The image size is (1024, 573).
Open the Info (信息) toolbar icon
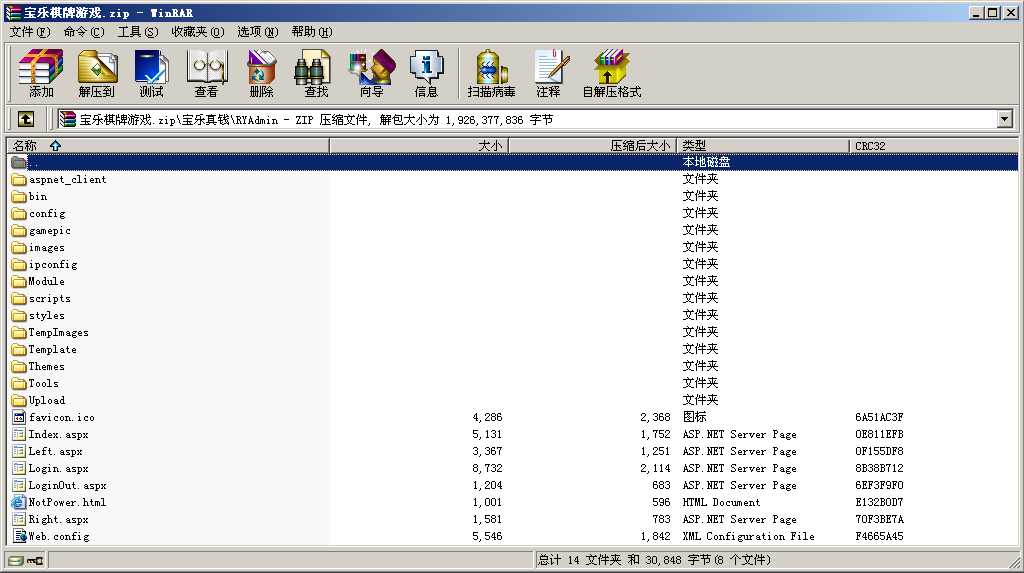tap(426, 73)
